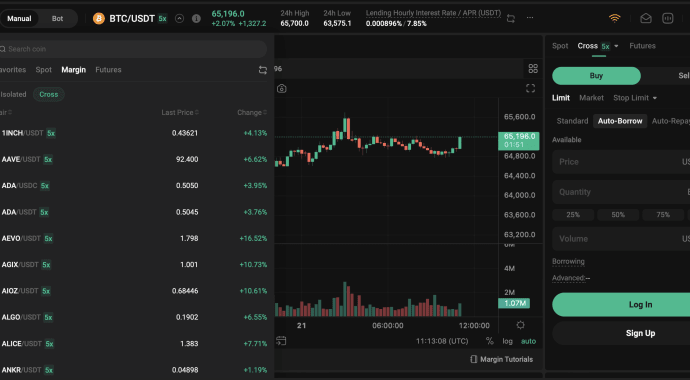690x380 pixels.
Task: Set quantity to 25%
Action: pyautogui.click(x=573, y=215)
